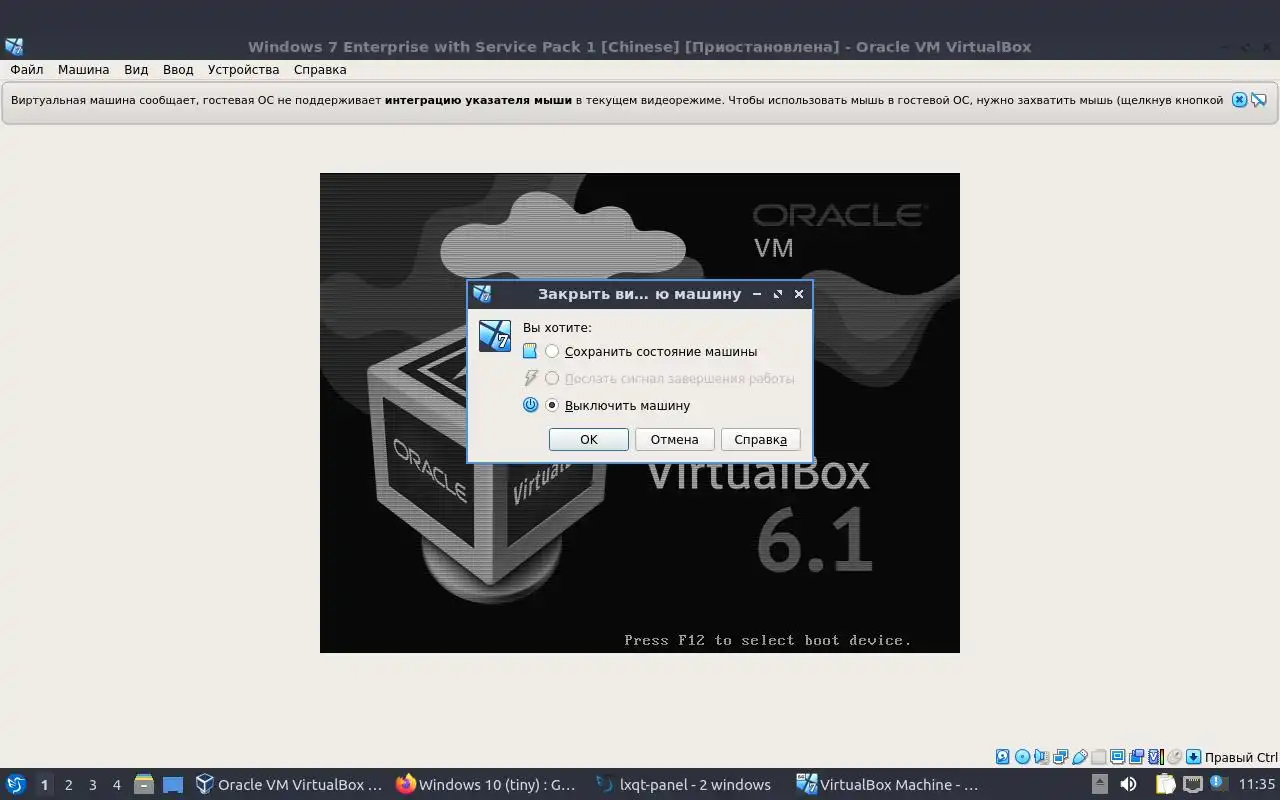Click the virtualization features V icon
Viewport: 1280px width, 800px height.
1156,757
